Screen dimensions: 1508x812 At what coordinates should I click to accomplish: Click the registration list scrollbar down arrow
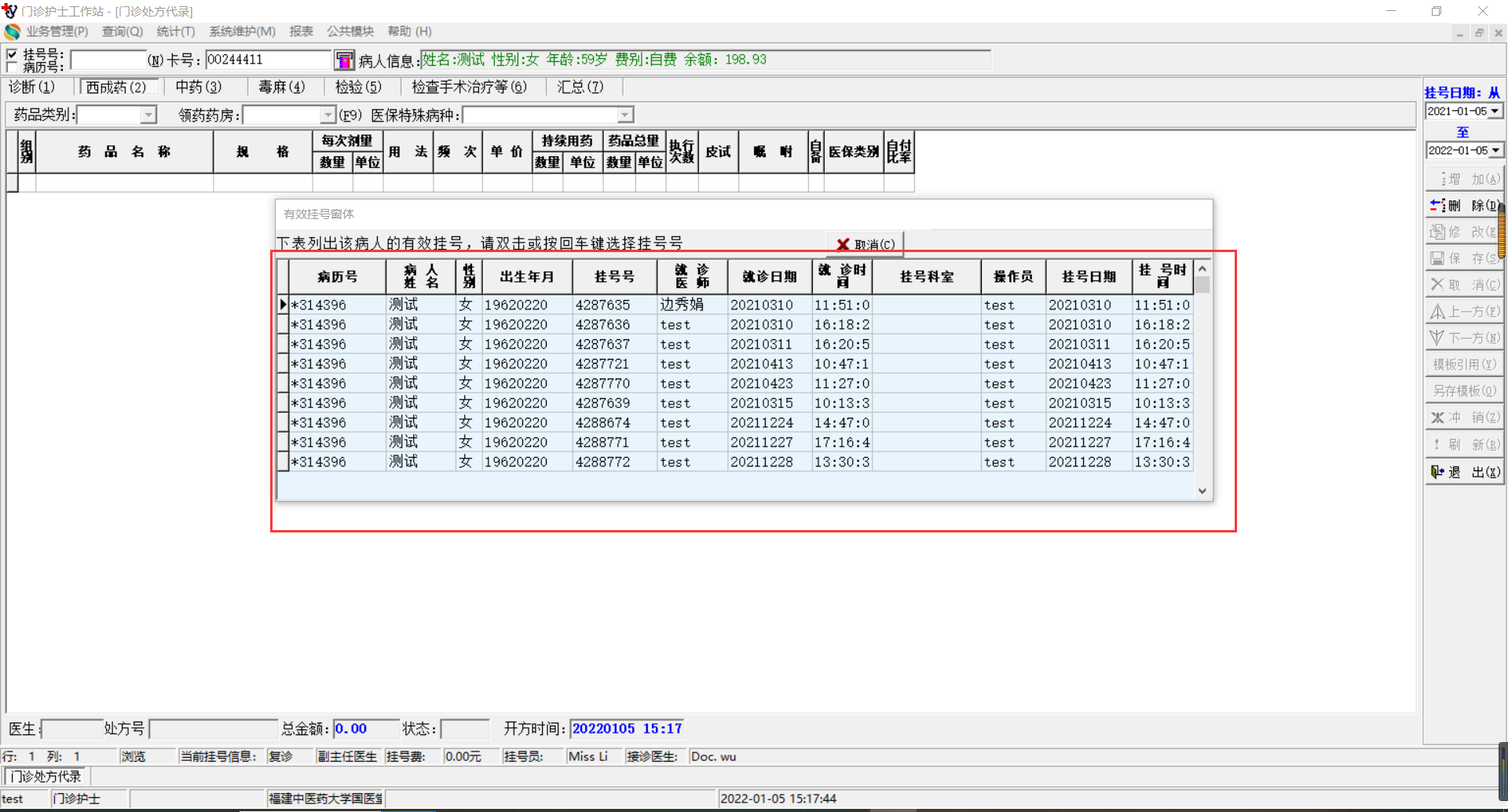click(x=1202, y=491)
